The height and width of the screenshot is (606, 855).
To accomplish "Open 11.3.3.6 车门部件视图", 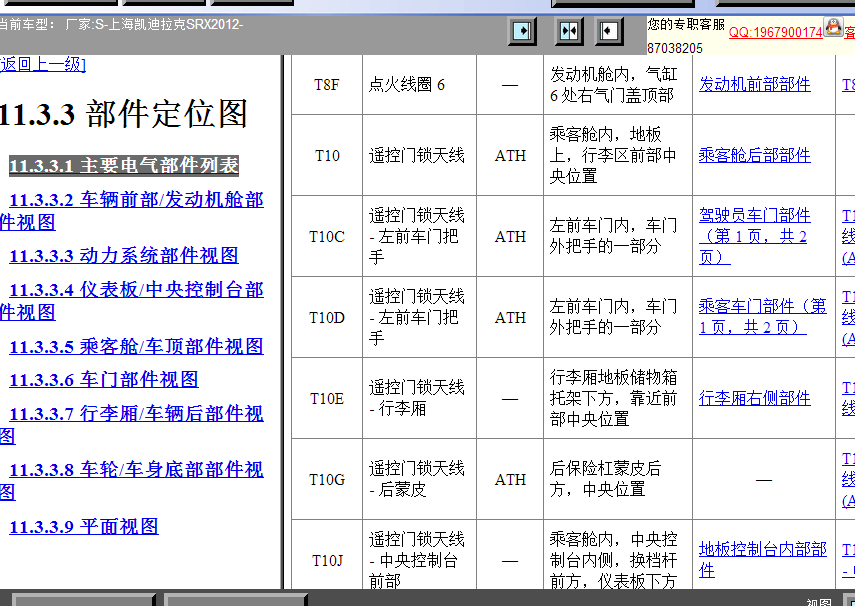I will point(104,380).
